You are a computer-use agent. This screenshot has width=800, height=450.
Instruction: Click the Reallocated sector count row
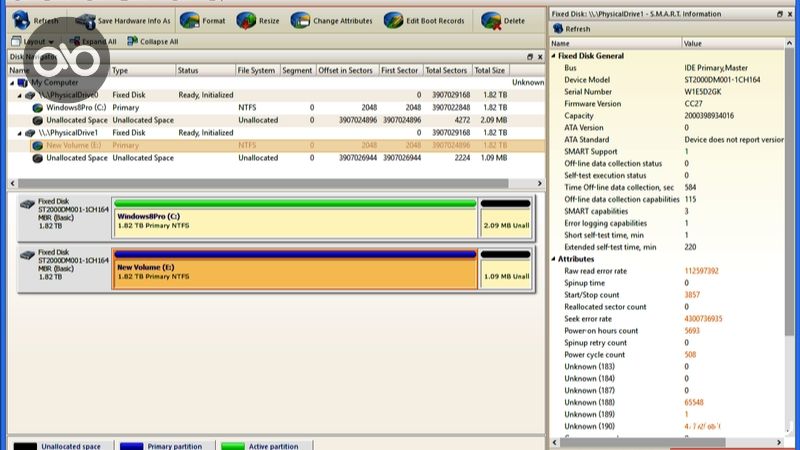[x=667, y=307]
